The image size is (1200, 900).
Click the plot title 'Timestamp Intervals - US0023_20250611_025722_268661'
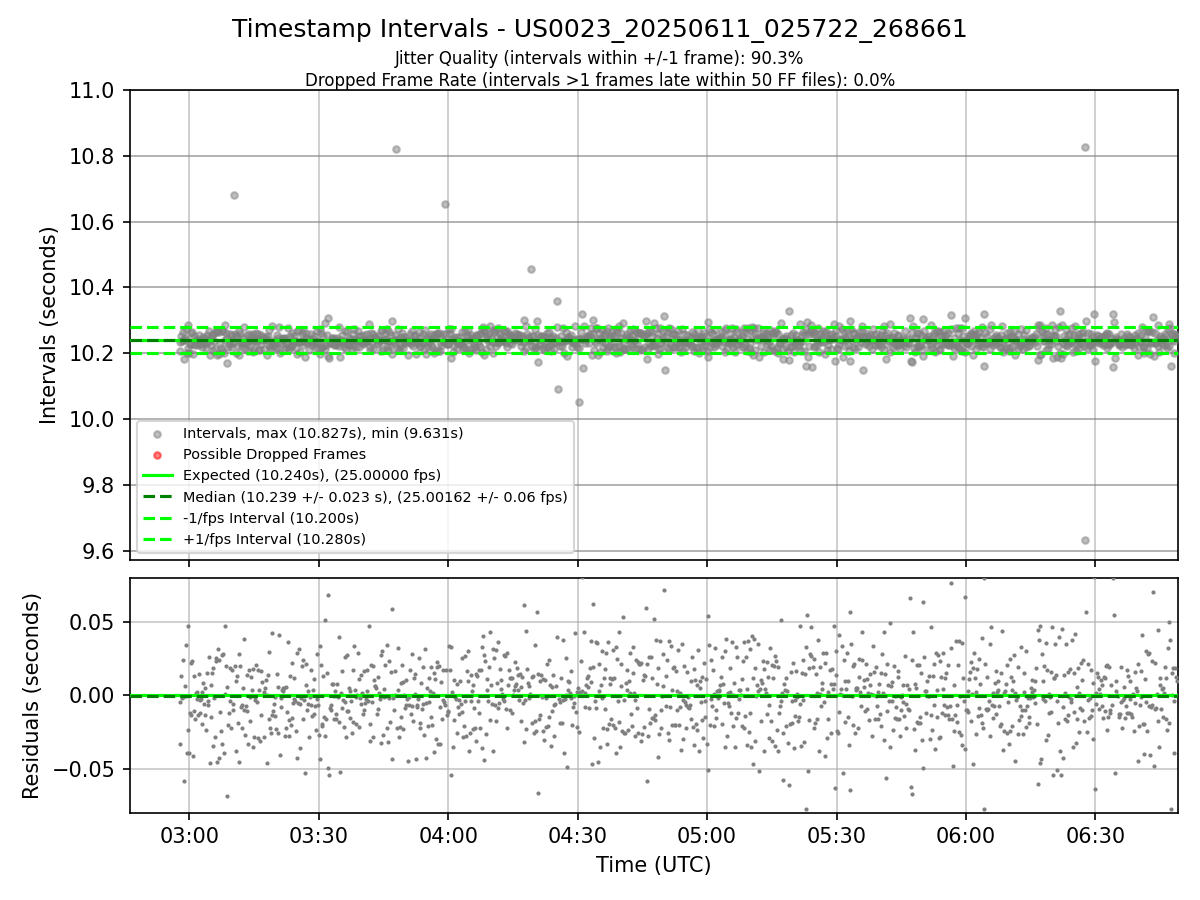[599, 29]
